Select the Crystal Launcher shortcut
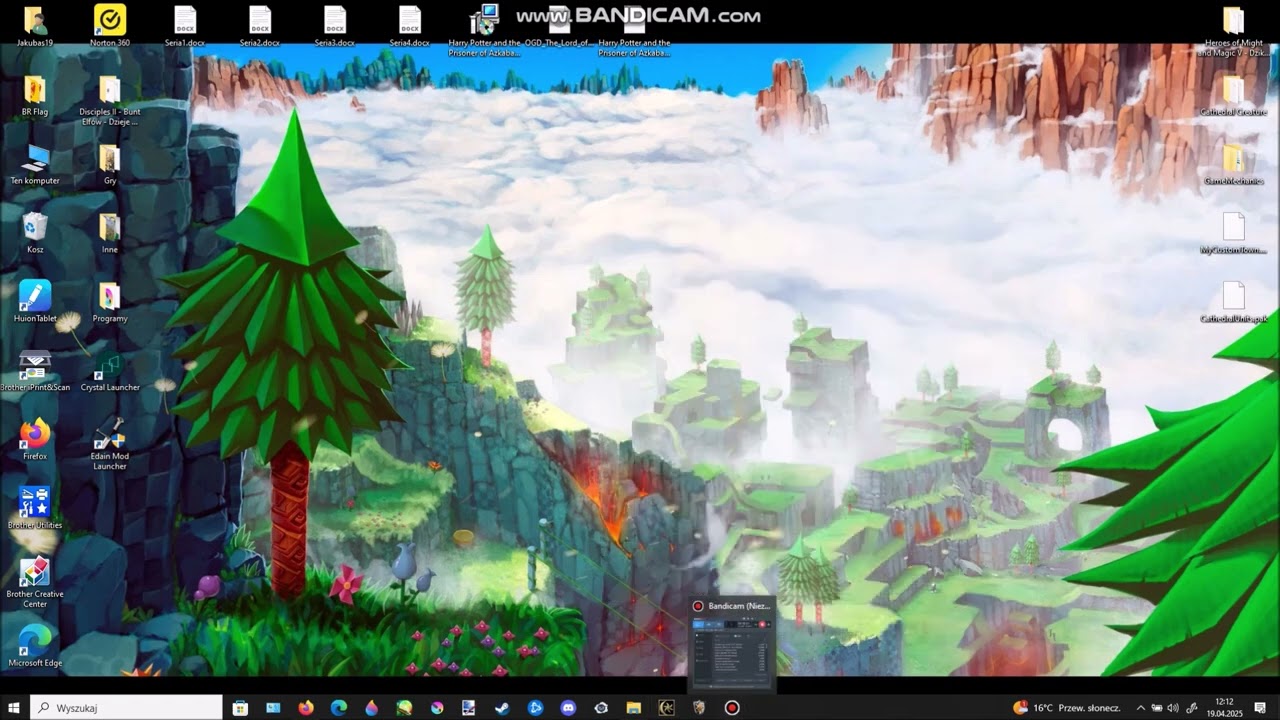The width and height of the screenshot is (1280, 720). click(x=110, y=371)
